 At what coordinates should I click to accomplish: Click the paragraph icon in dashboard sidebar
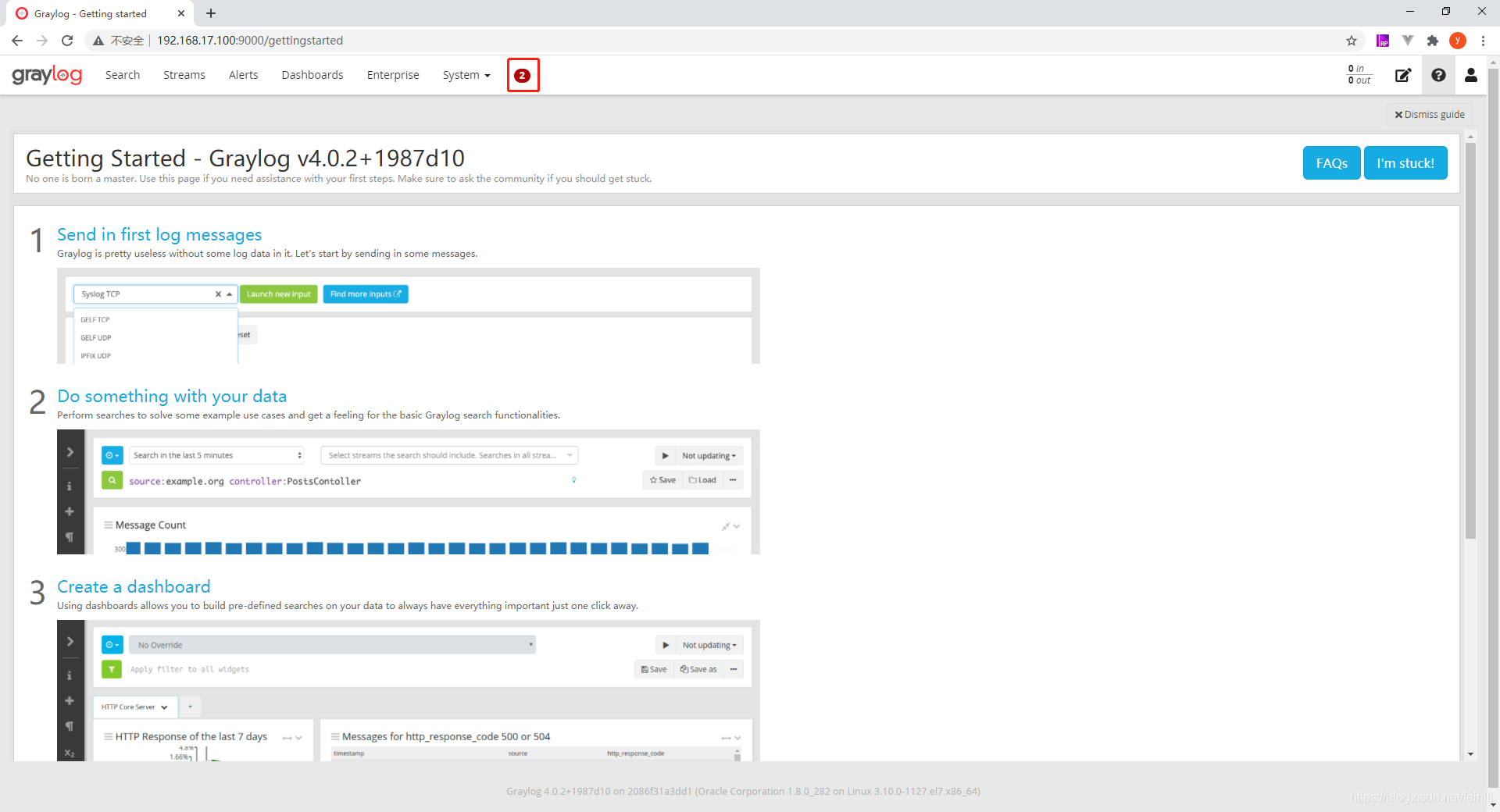click(x=70, y=726)
